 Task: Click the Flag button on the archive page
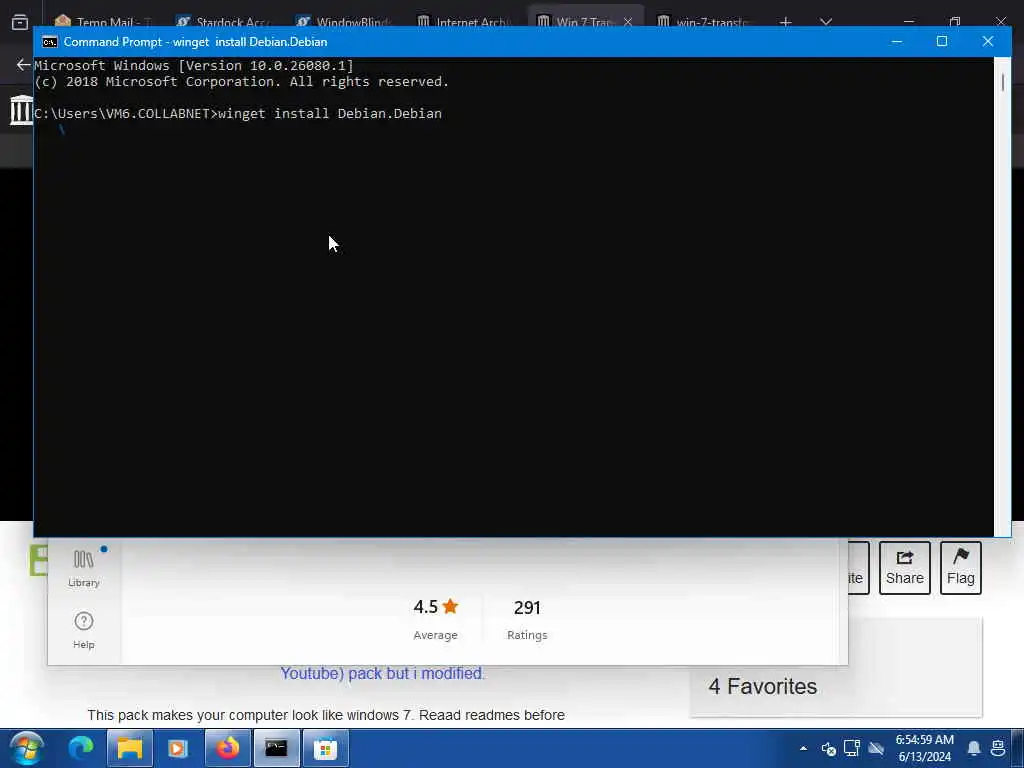(961, 568)
